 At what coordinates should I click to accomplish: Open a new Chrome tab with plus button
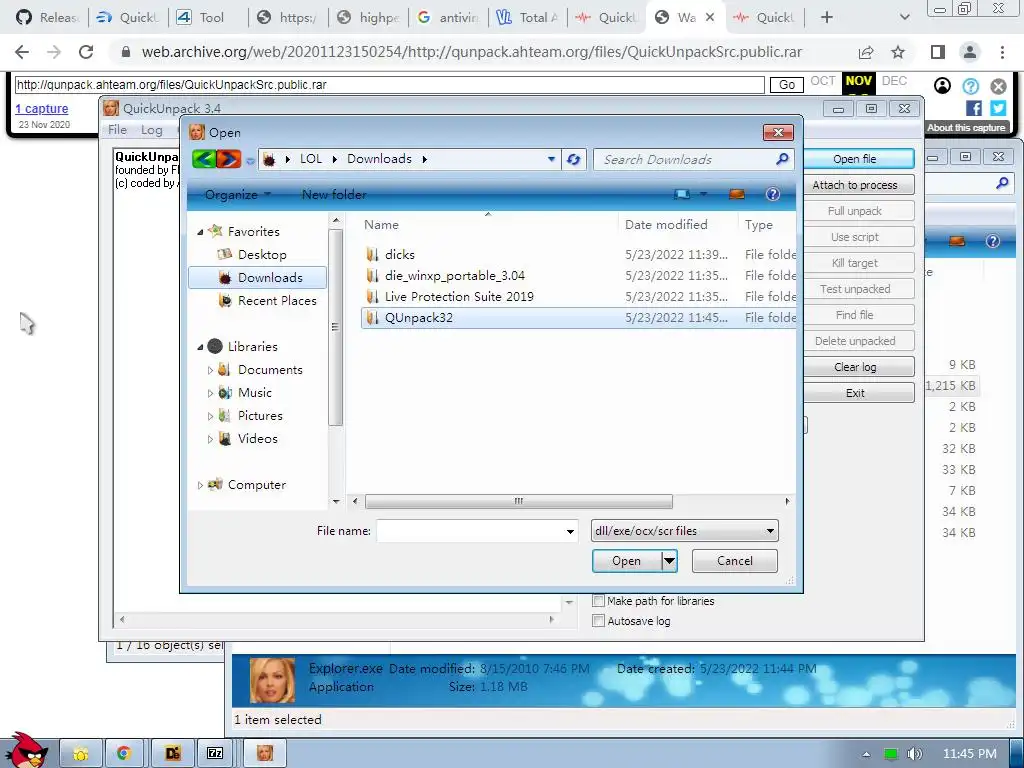pyautogui.click(x=827, y=18)
